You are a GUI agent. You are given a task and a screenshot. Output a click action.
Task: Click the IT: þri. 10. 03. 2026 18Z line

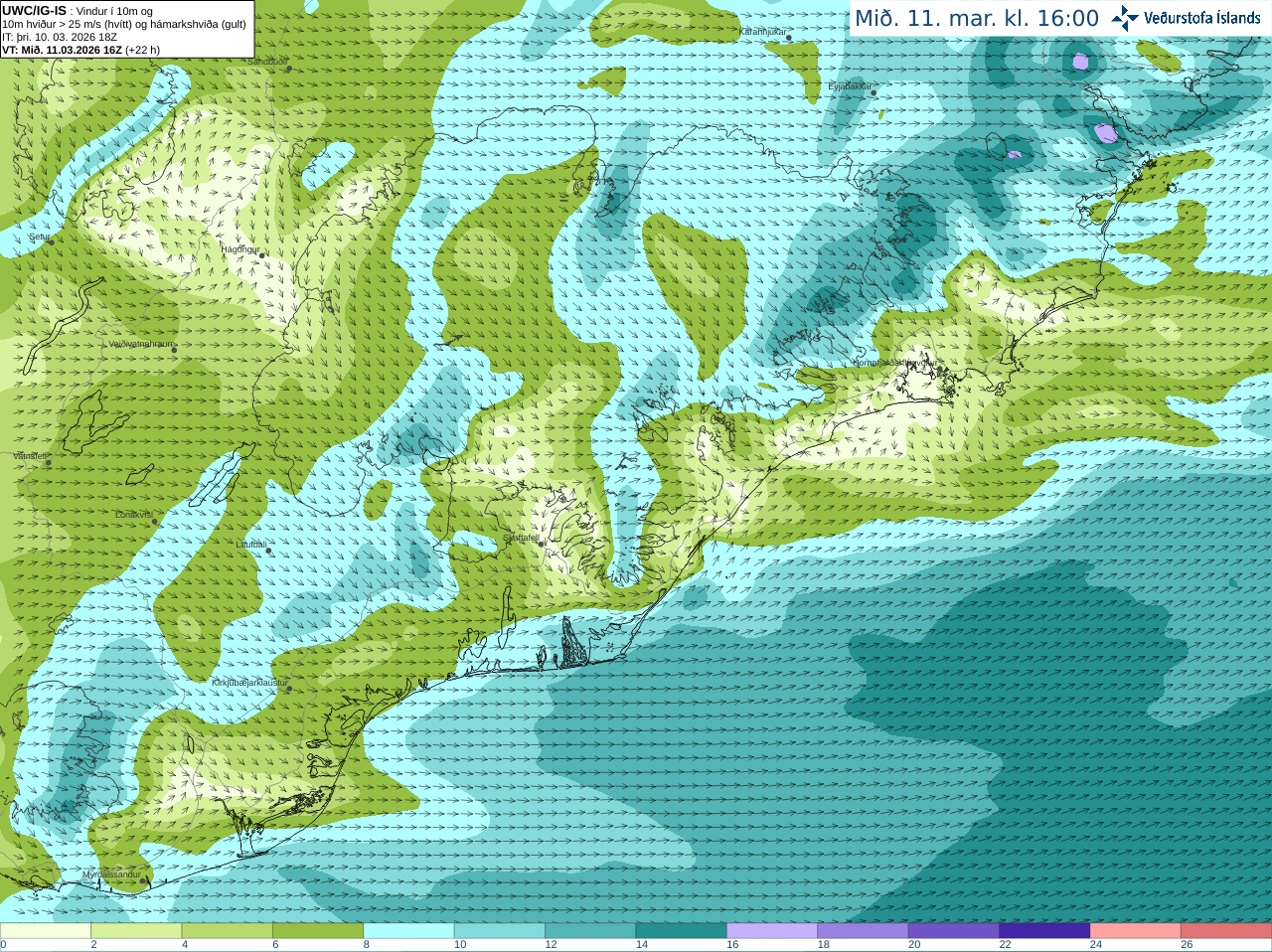(x=60, y=37)
